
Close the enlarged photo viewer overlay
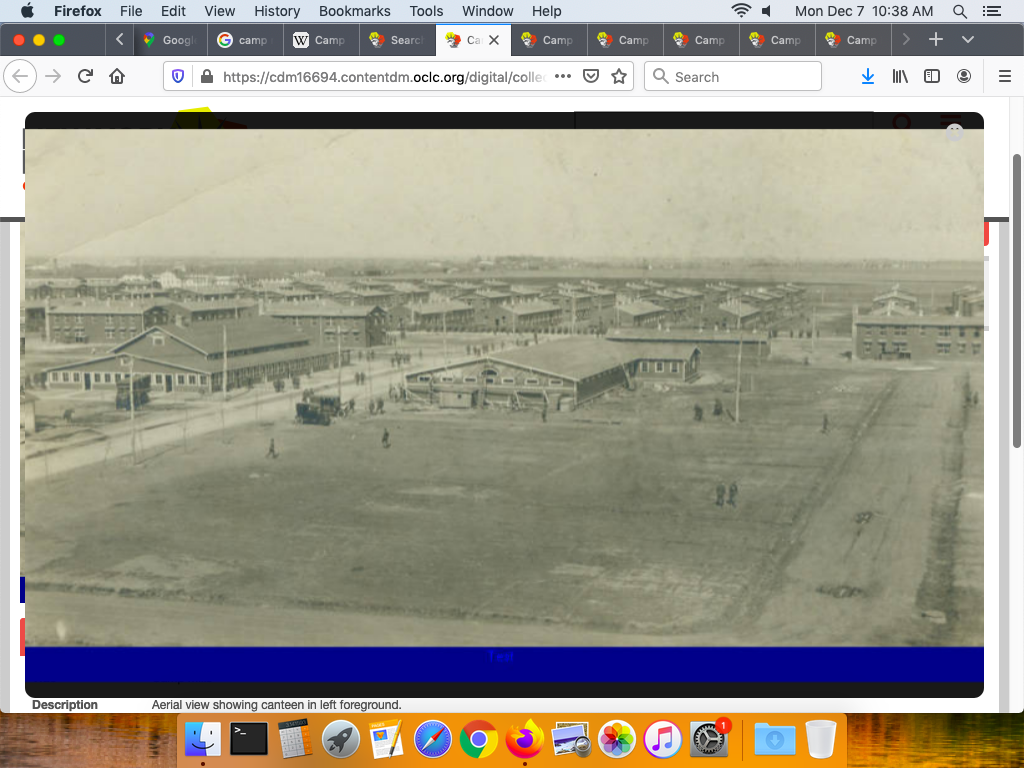(x=954, y=132)
